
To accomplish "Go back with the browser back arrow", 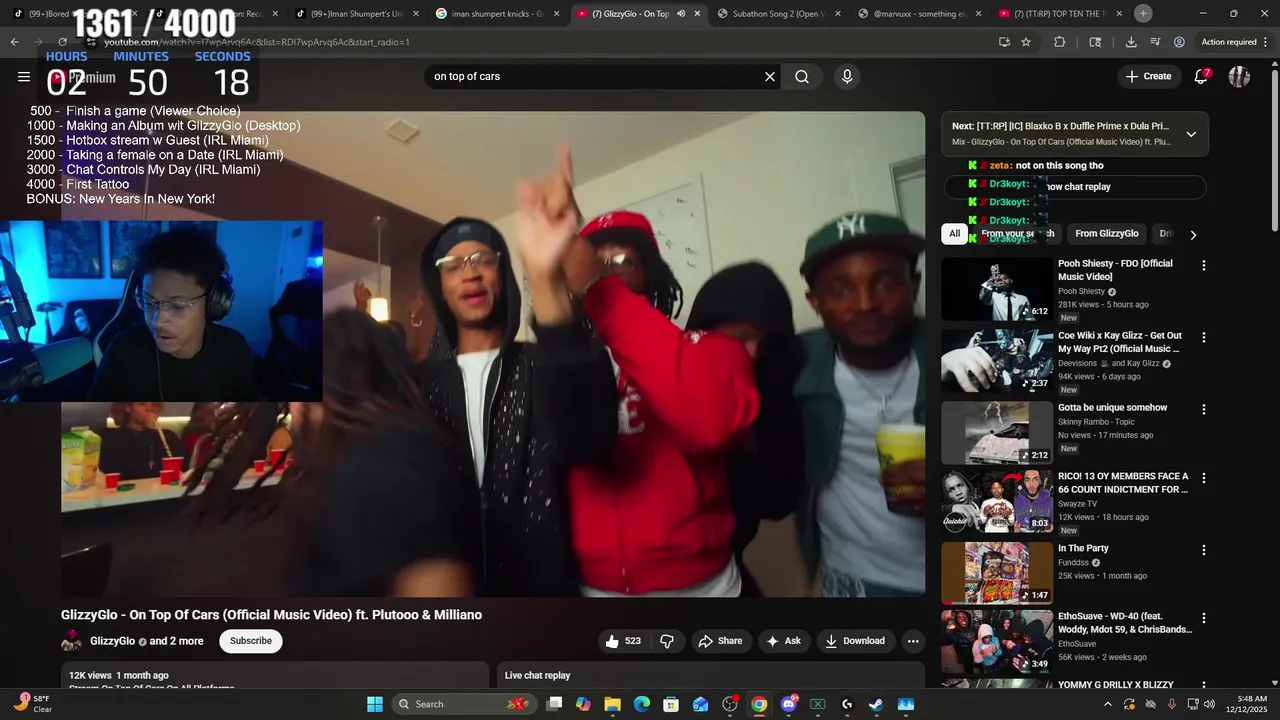I will [14, 42].
